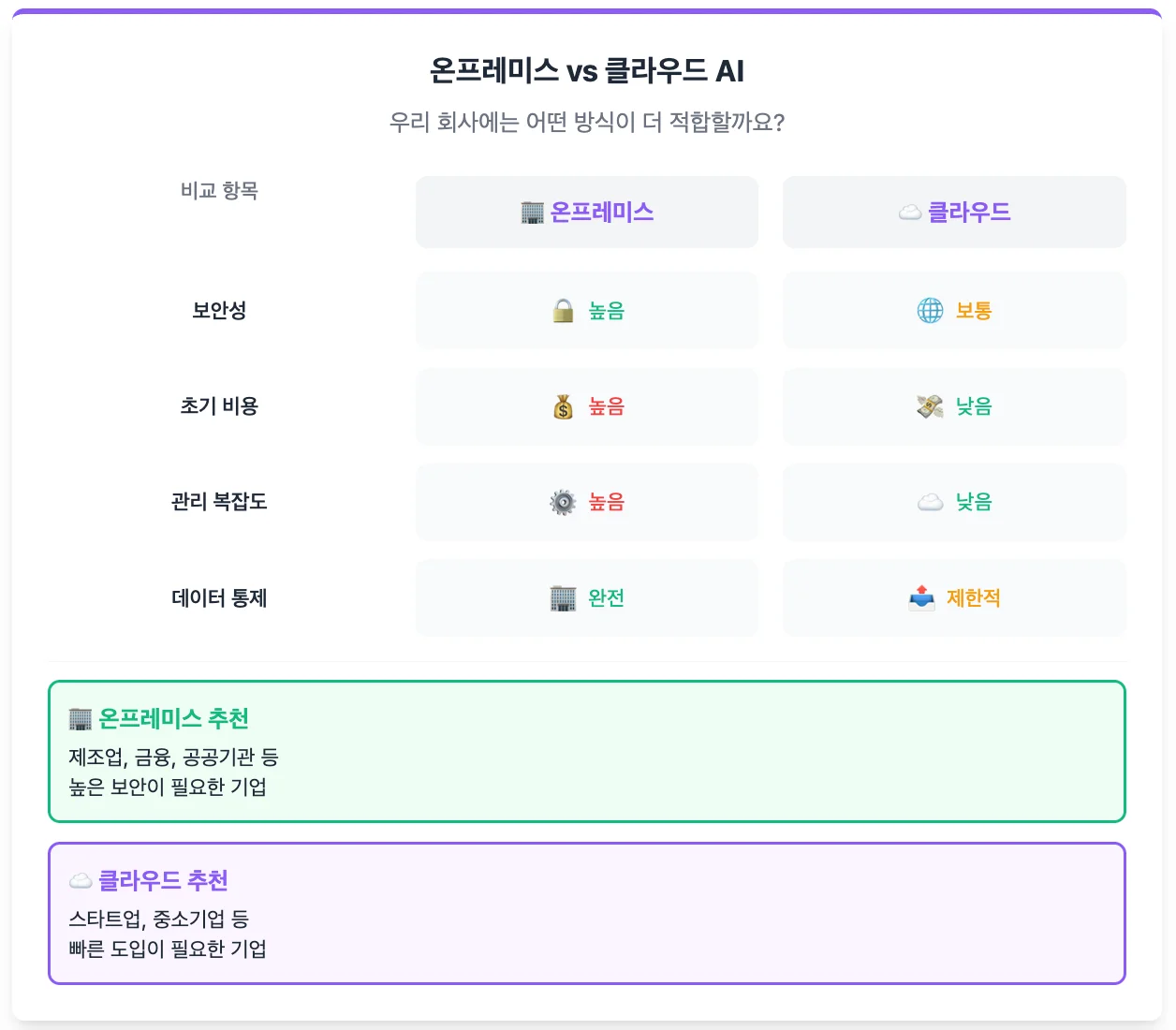Click the cloud icon in 클라우드 header
Image resolution: width=1176 pixels, height=1030 pixels.
[910, 213]
